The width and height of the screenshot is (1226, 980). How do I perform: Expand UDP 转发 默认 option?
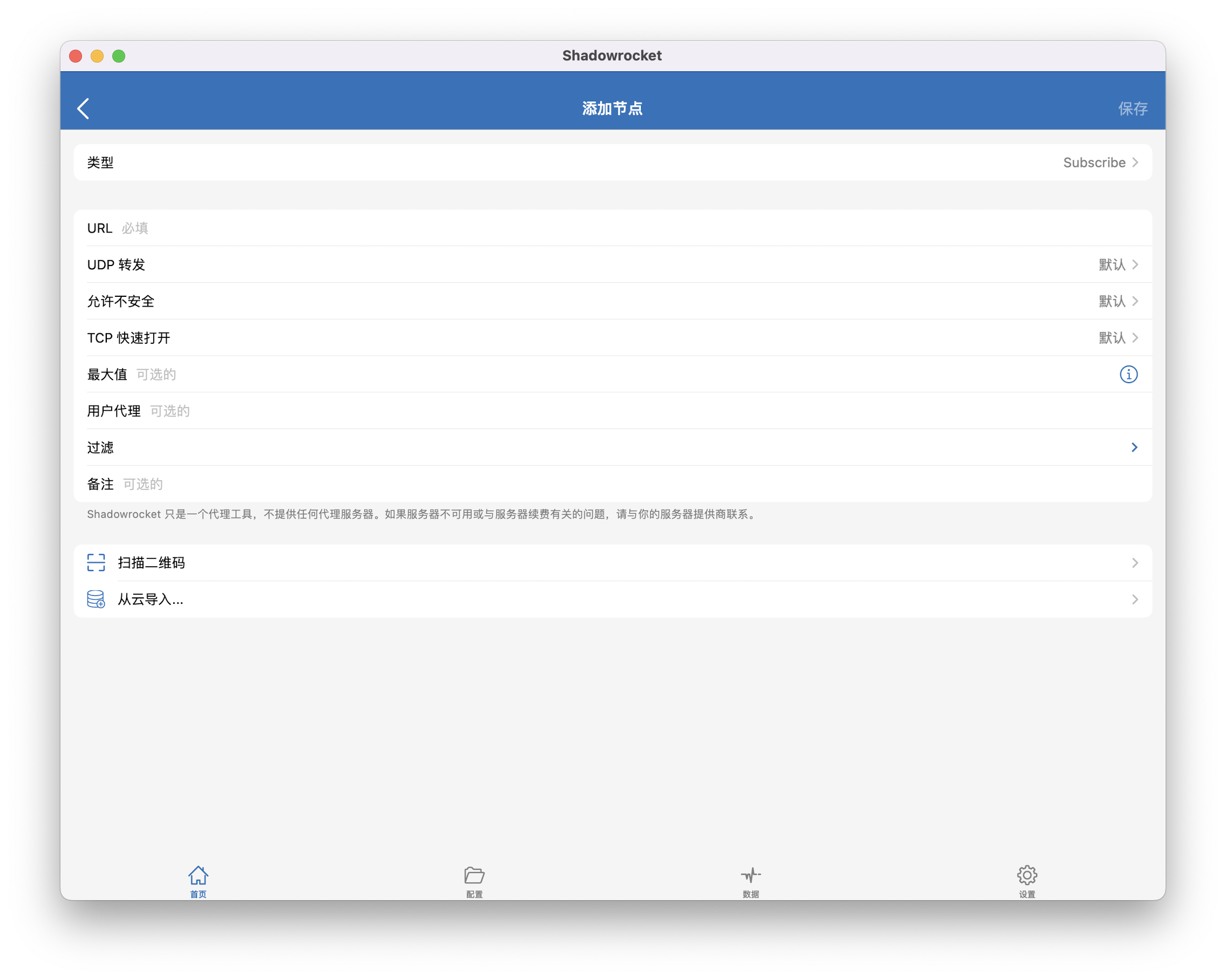613,264
